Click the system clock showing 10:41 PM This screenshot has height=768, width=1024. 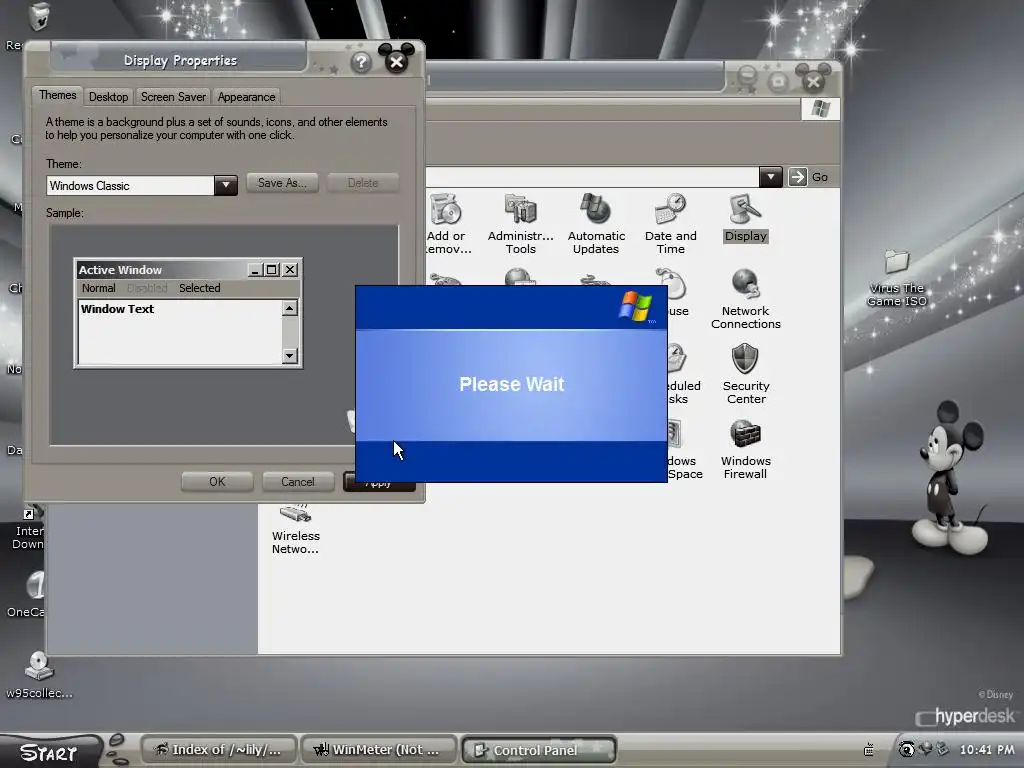click(x=987, y=750)
